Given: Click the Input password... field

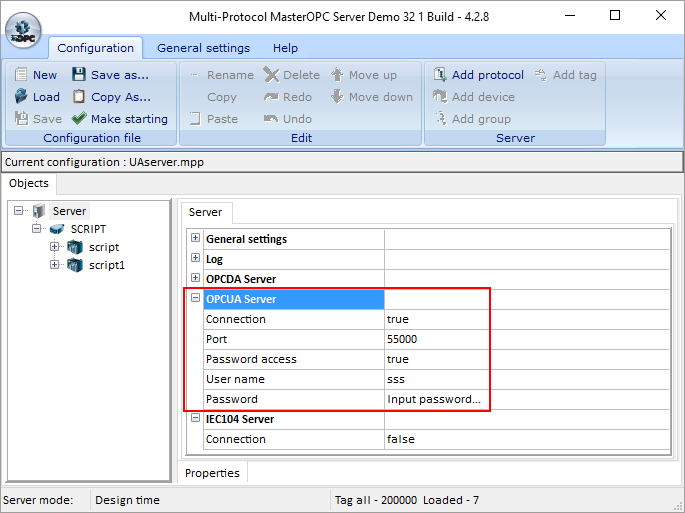Looking at the screenshot, I should [x=526, y=399].
